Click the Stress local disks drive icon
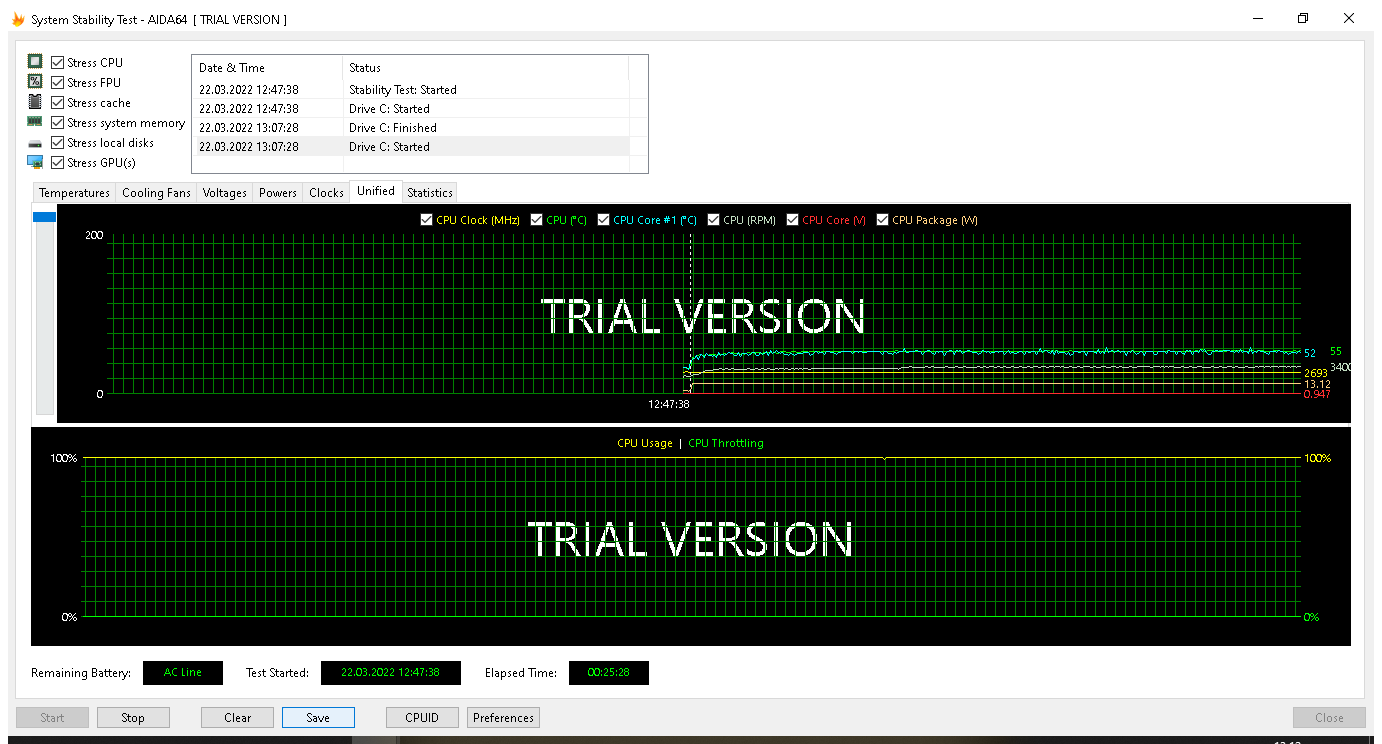 click(35, 143)
